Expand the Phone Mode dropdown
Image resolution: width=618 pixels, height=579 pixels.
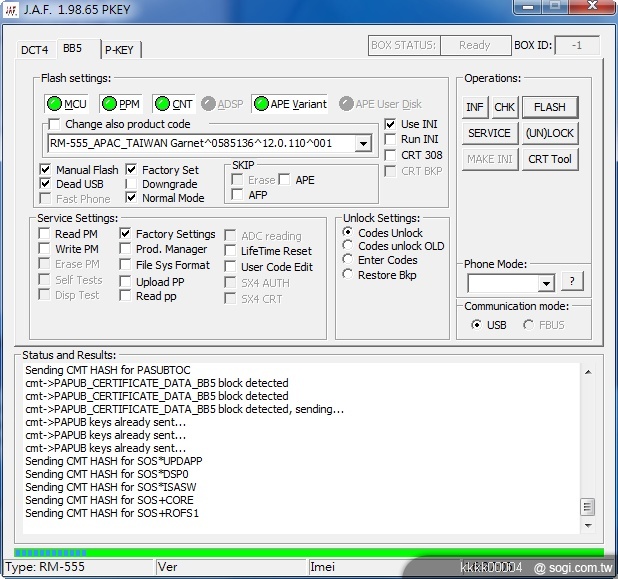tap(546, 283)
